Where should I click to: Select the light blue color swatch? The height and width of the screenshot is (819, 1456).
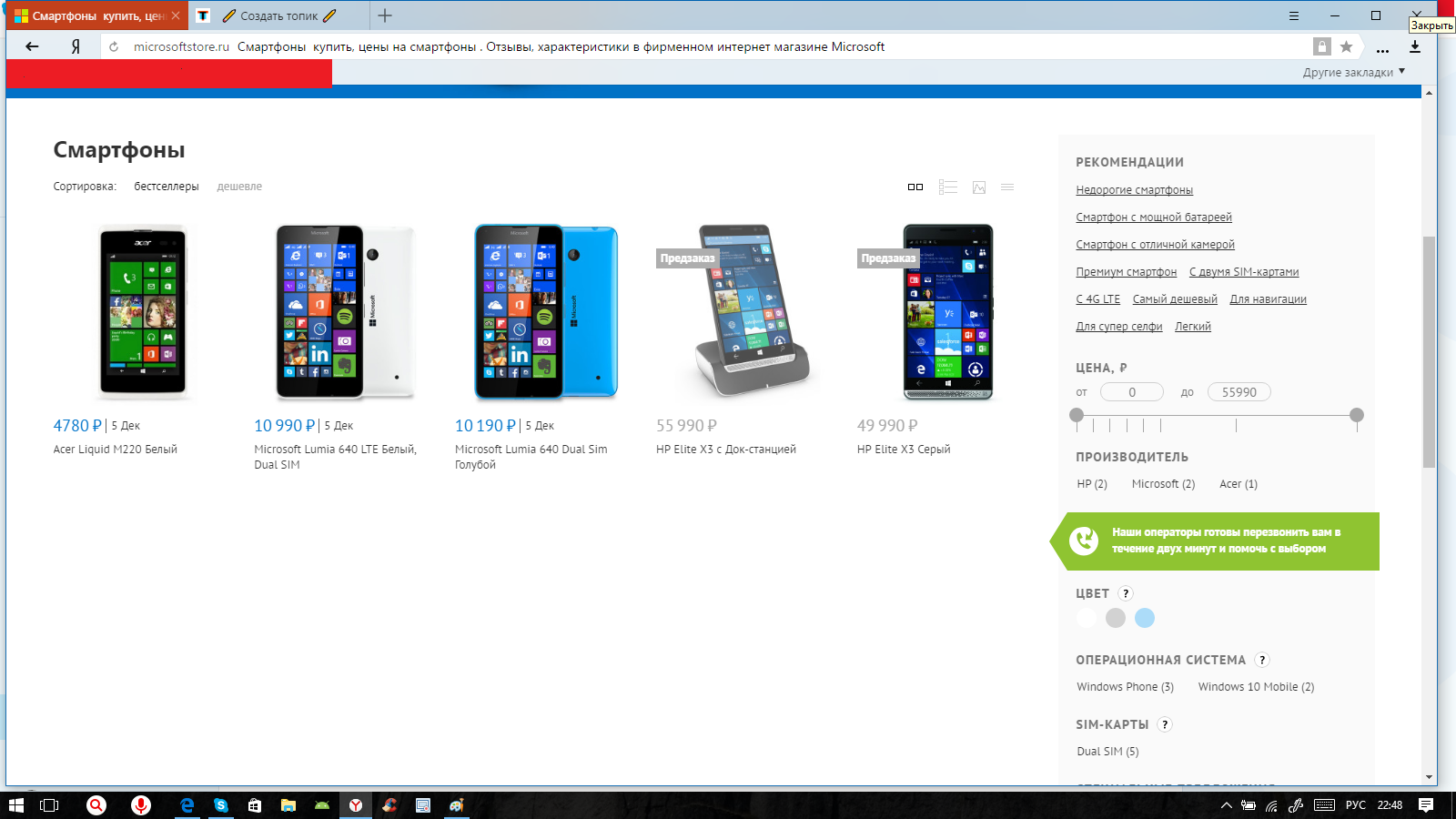click(1145, 618)
